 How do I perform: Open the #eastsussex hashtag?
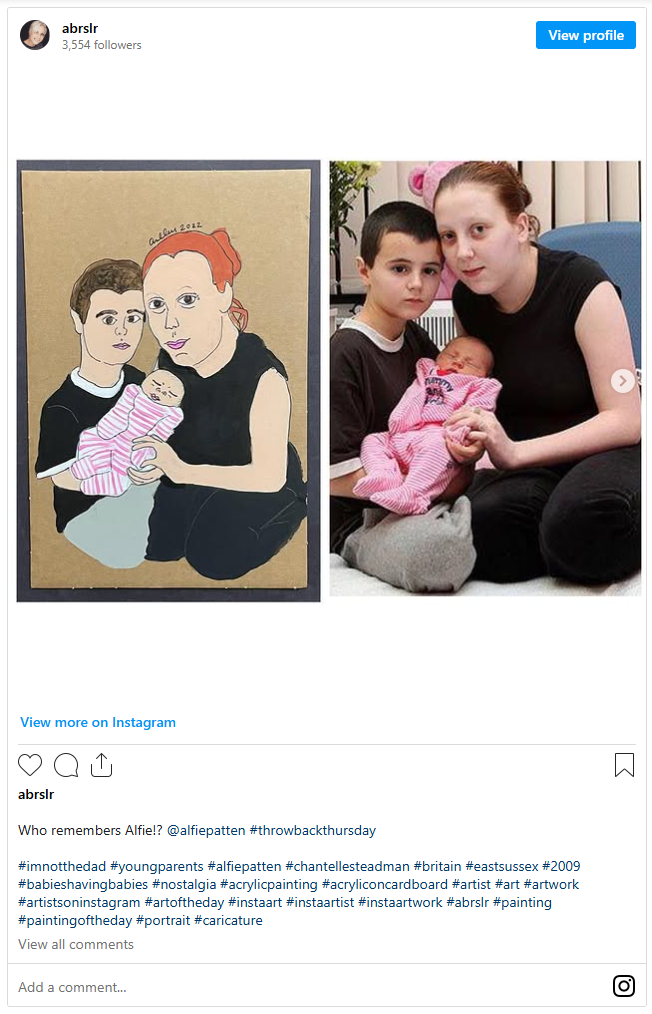coord(502,867)
